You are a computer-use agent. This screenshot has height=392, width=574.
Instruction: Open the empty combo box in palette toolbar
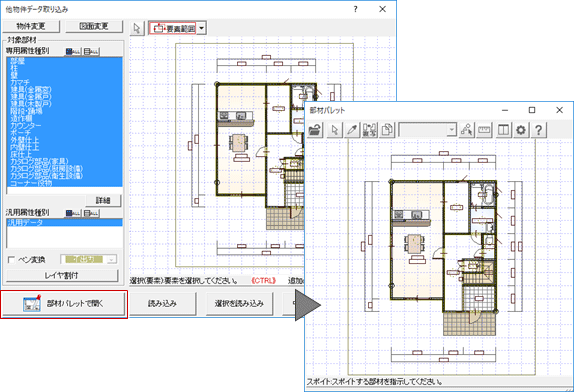pyautogui.click(x=427, y=130)
